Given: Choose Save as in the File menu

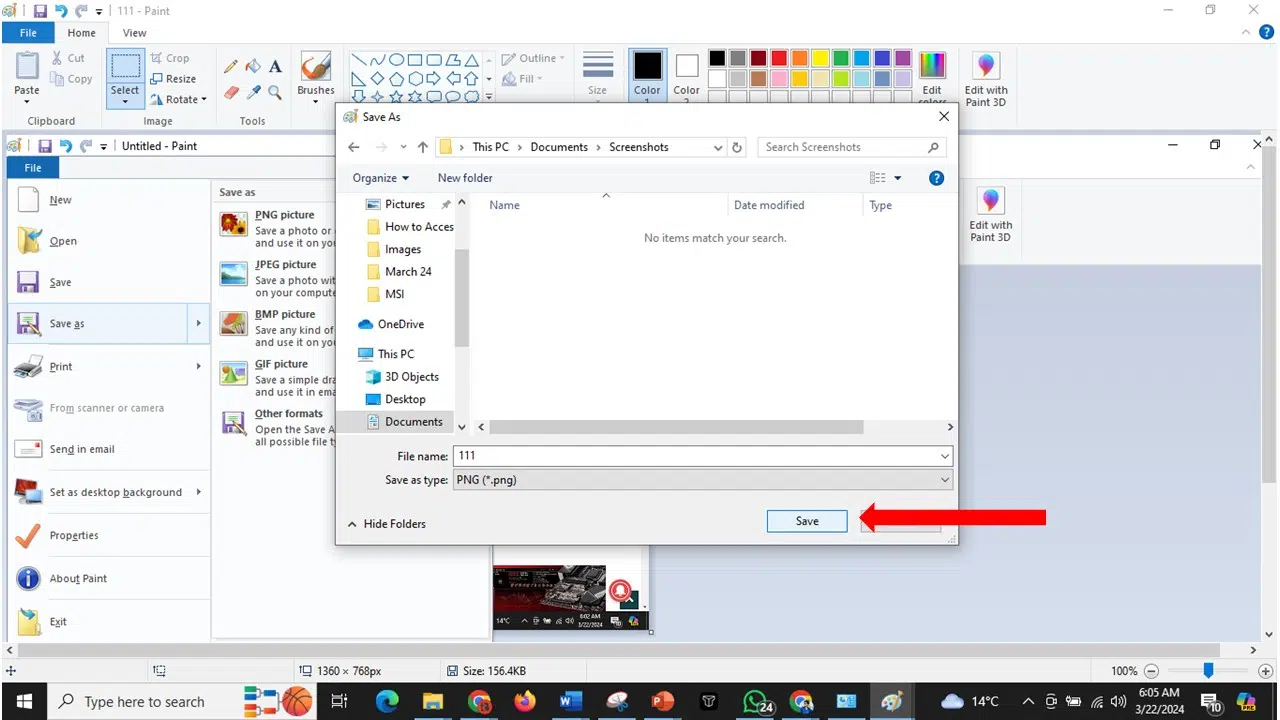Looking at the screenshot, I should [108, 324].
